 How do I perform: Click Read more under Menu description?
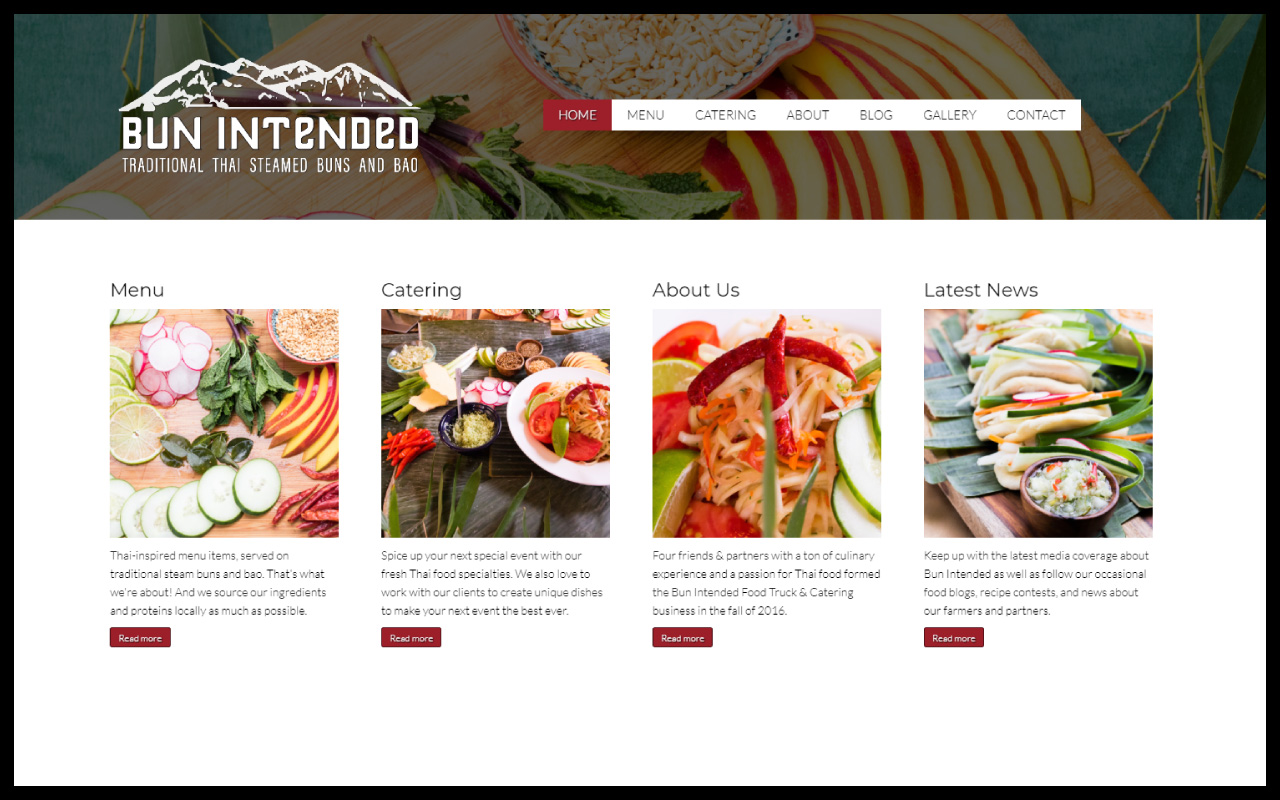click(140, 638)
